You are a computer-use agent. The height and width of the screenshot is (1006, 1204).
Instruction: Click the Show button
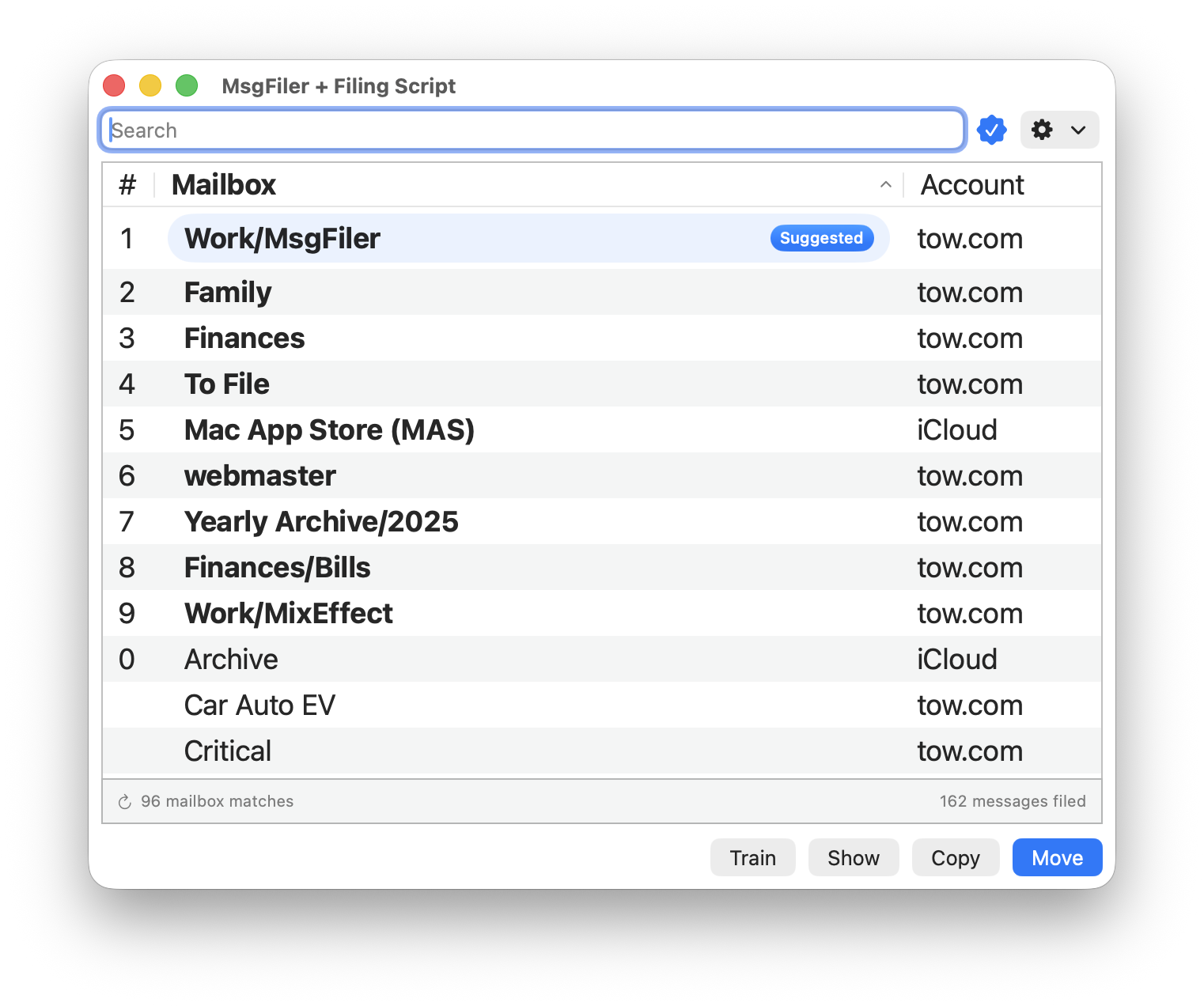[x=853, y=858]
